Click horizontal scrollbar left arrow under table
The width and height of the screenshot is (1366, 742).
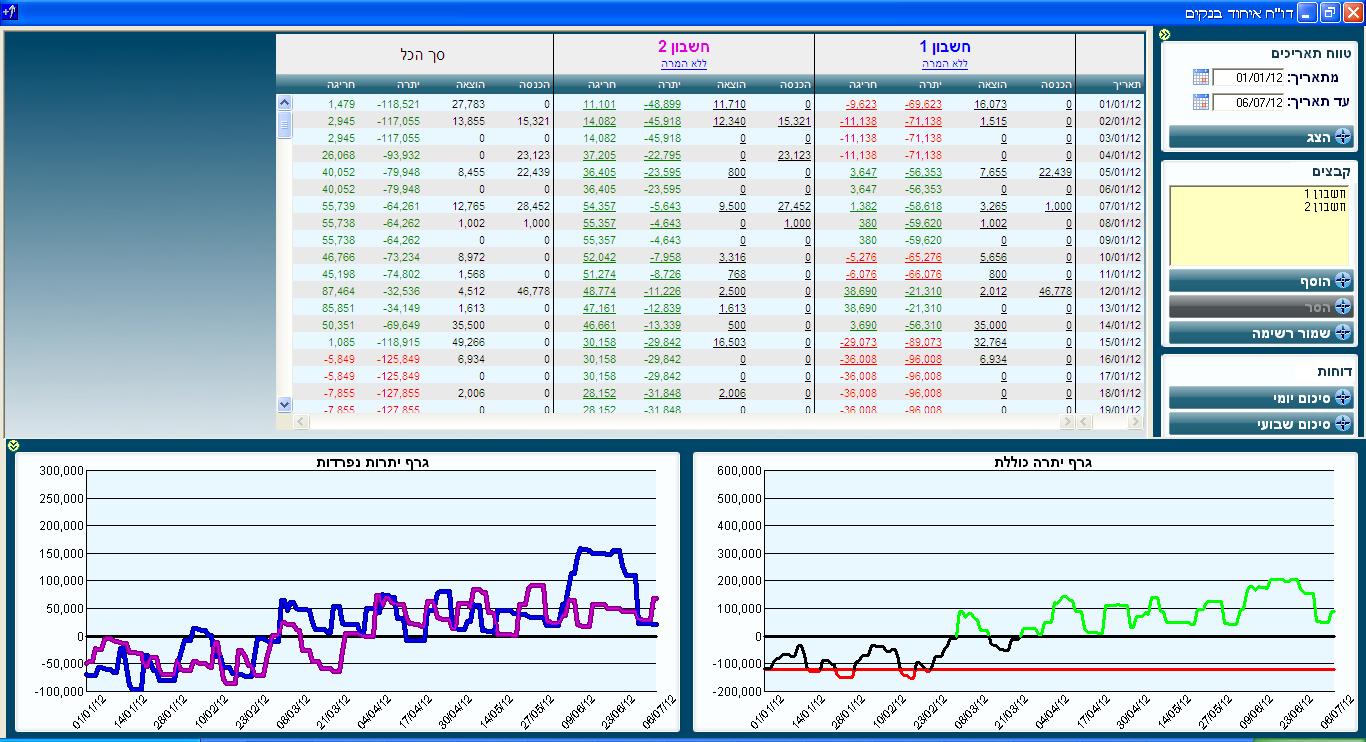(301, 423)
